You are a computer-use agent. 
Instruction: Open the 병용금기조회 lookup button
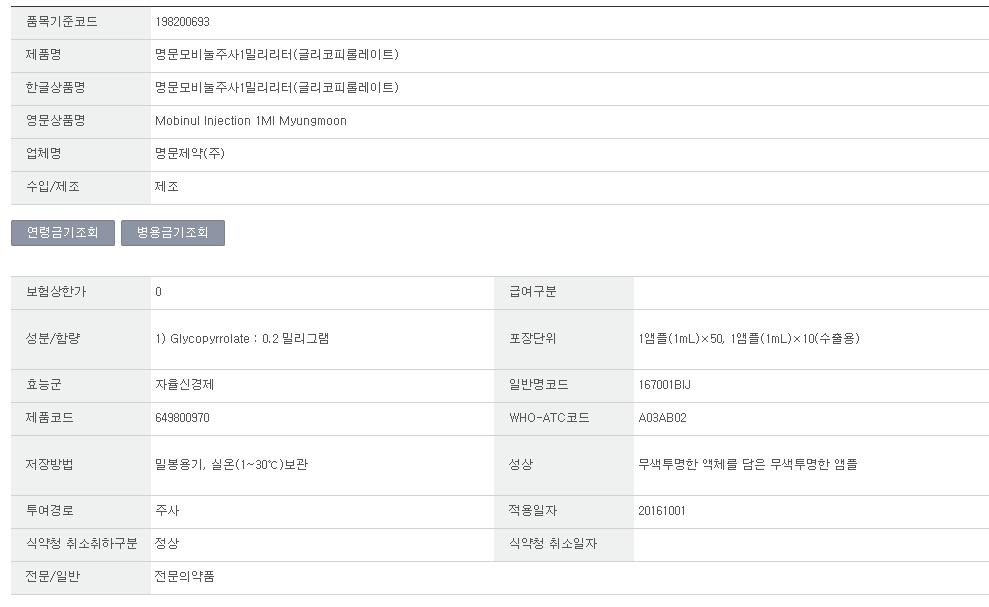(x=173, y=233)
